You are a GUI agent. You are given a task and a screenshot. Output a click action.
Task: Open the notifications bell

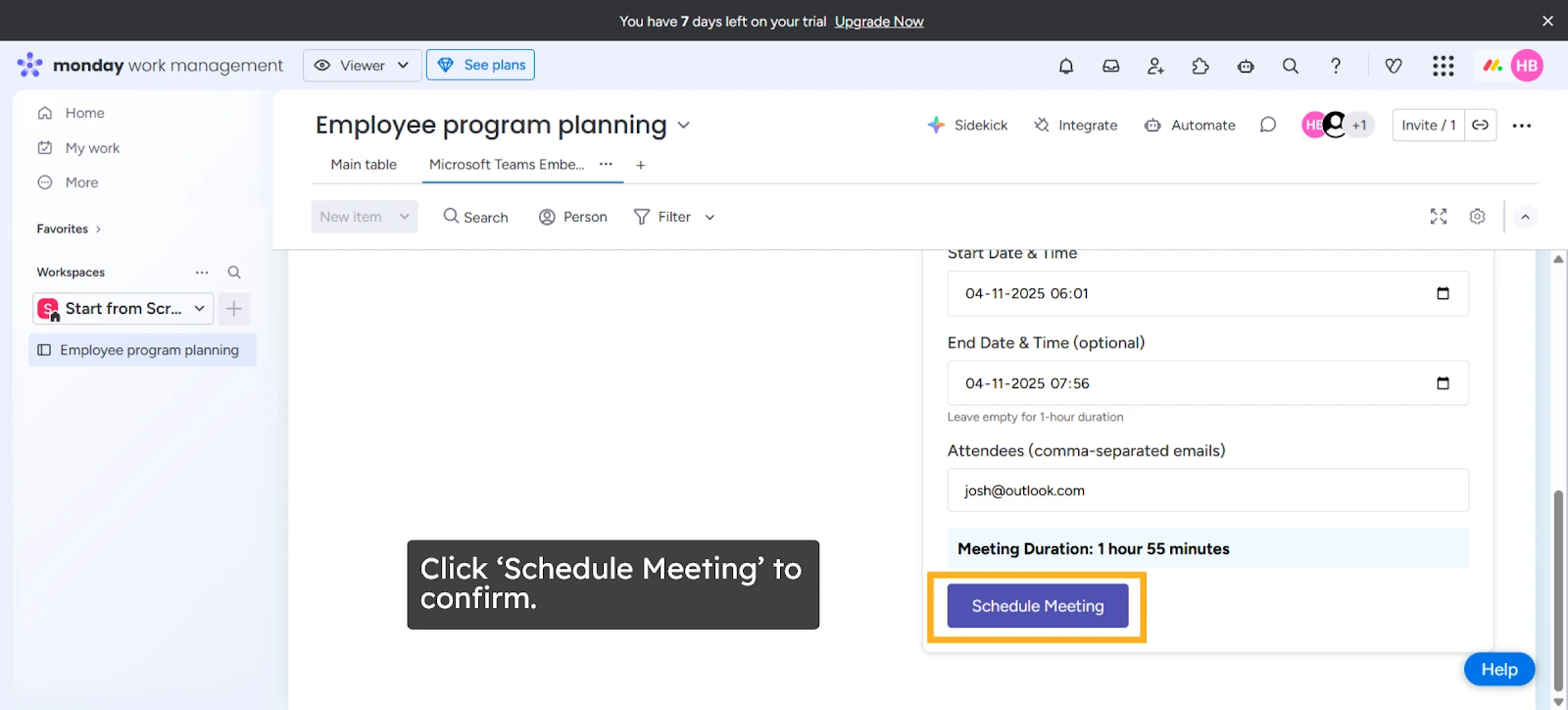(1066, 66)
